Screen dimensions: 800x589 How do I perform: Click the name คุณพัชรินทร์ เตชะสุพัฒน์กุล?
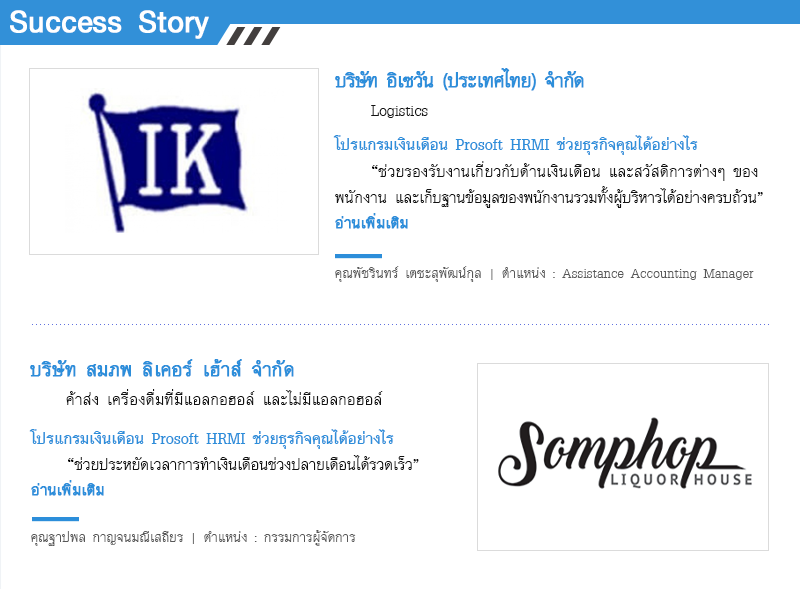(x=408, y=274)
